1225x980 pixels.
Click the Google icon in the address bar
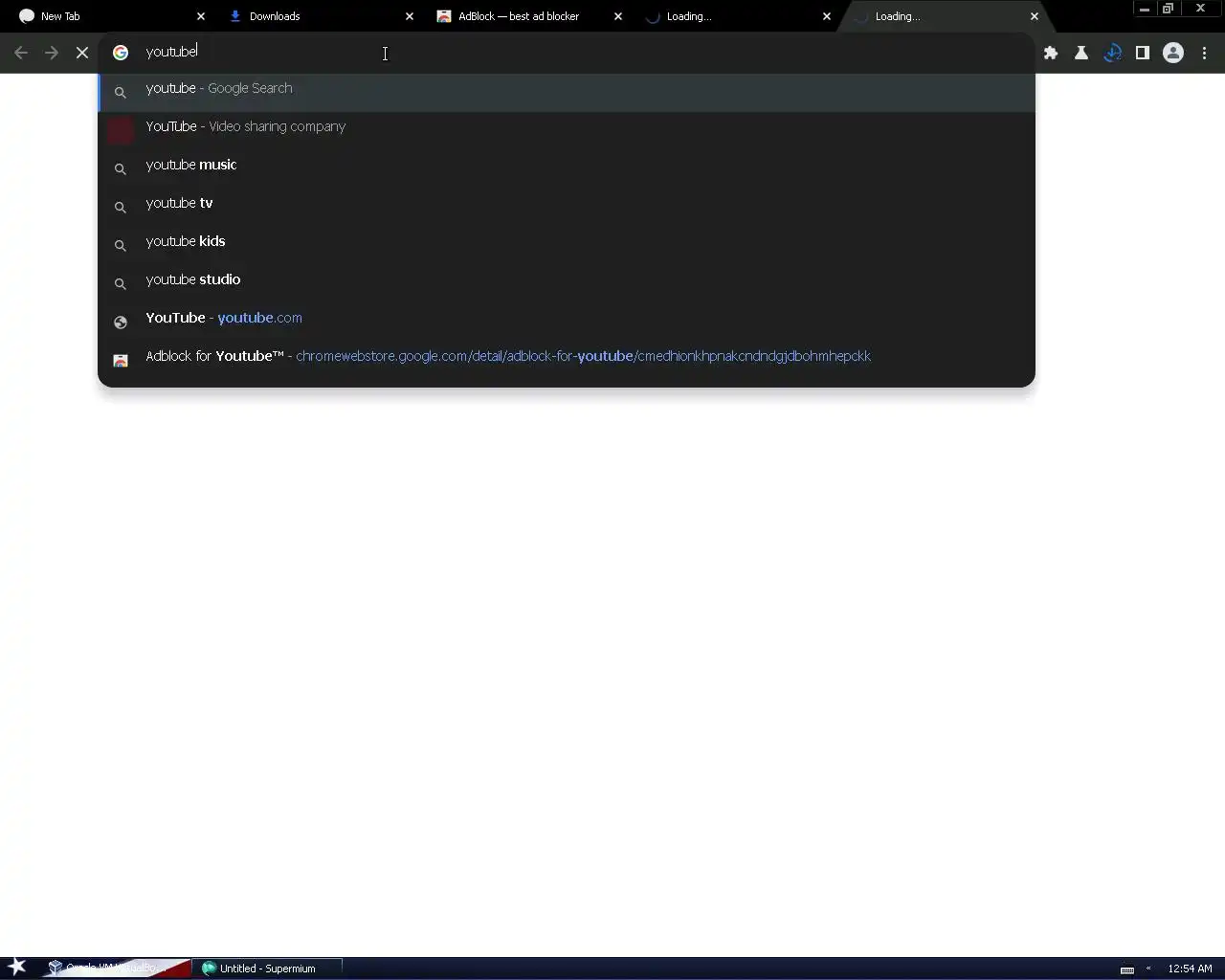coord(121,53)
